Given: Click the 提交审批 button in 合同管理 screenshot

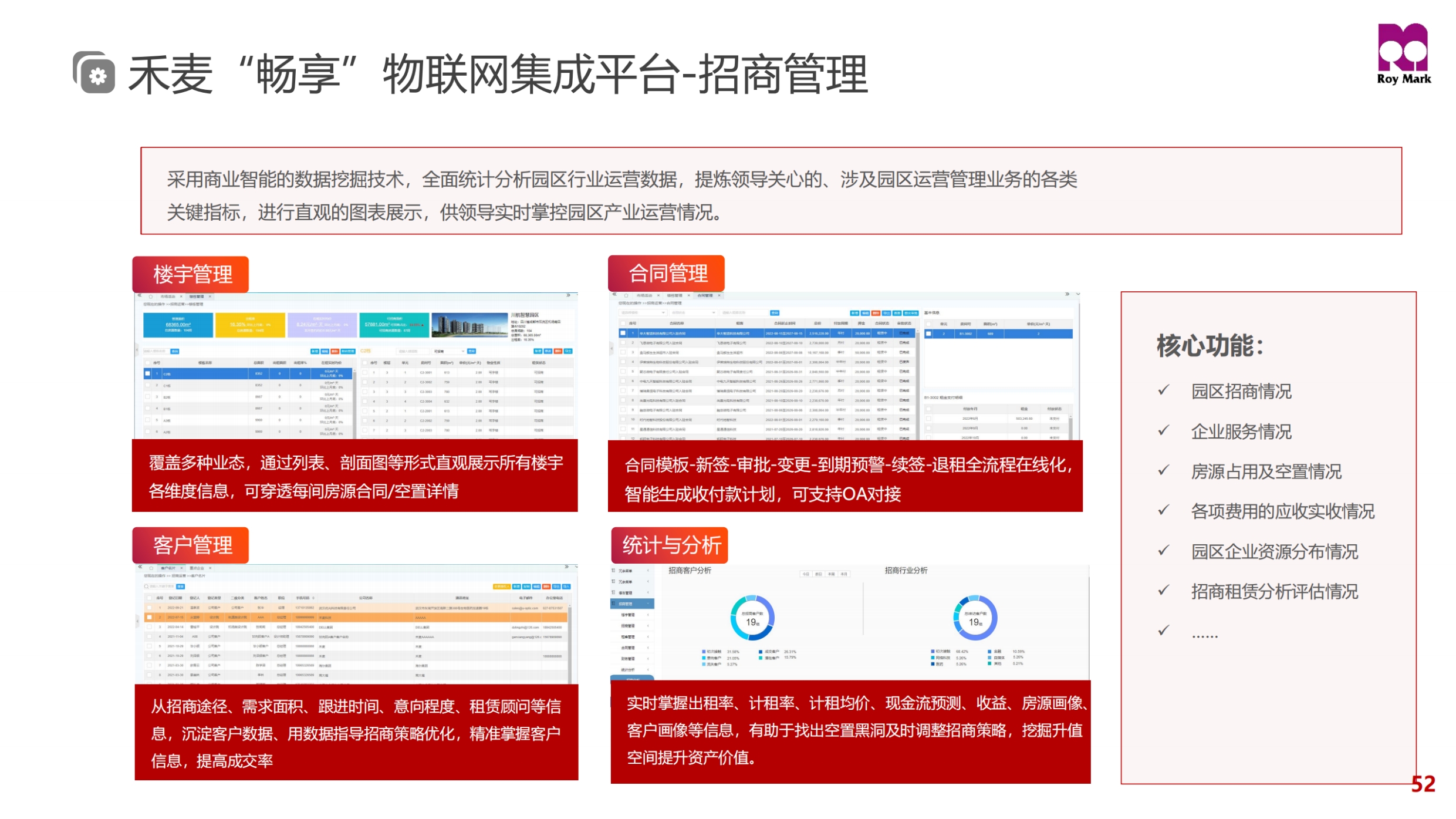Looking at the screenshot, I should (911, 313).
